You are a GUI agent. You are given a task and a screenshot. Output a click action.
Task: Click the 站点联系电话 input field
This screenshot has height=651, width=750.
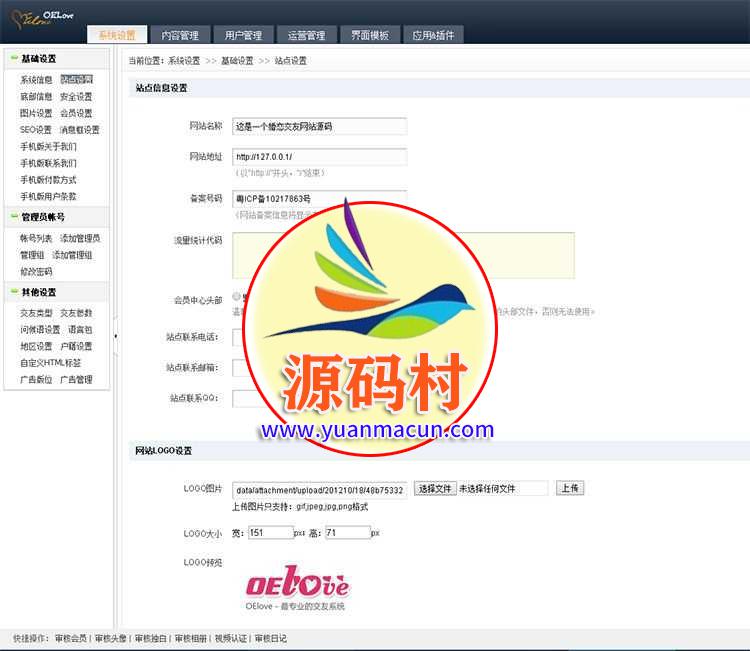[239, 337]
